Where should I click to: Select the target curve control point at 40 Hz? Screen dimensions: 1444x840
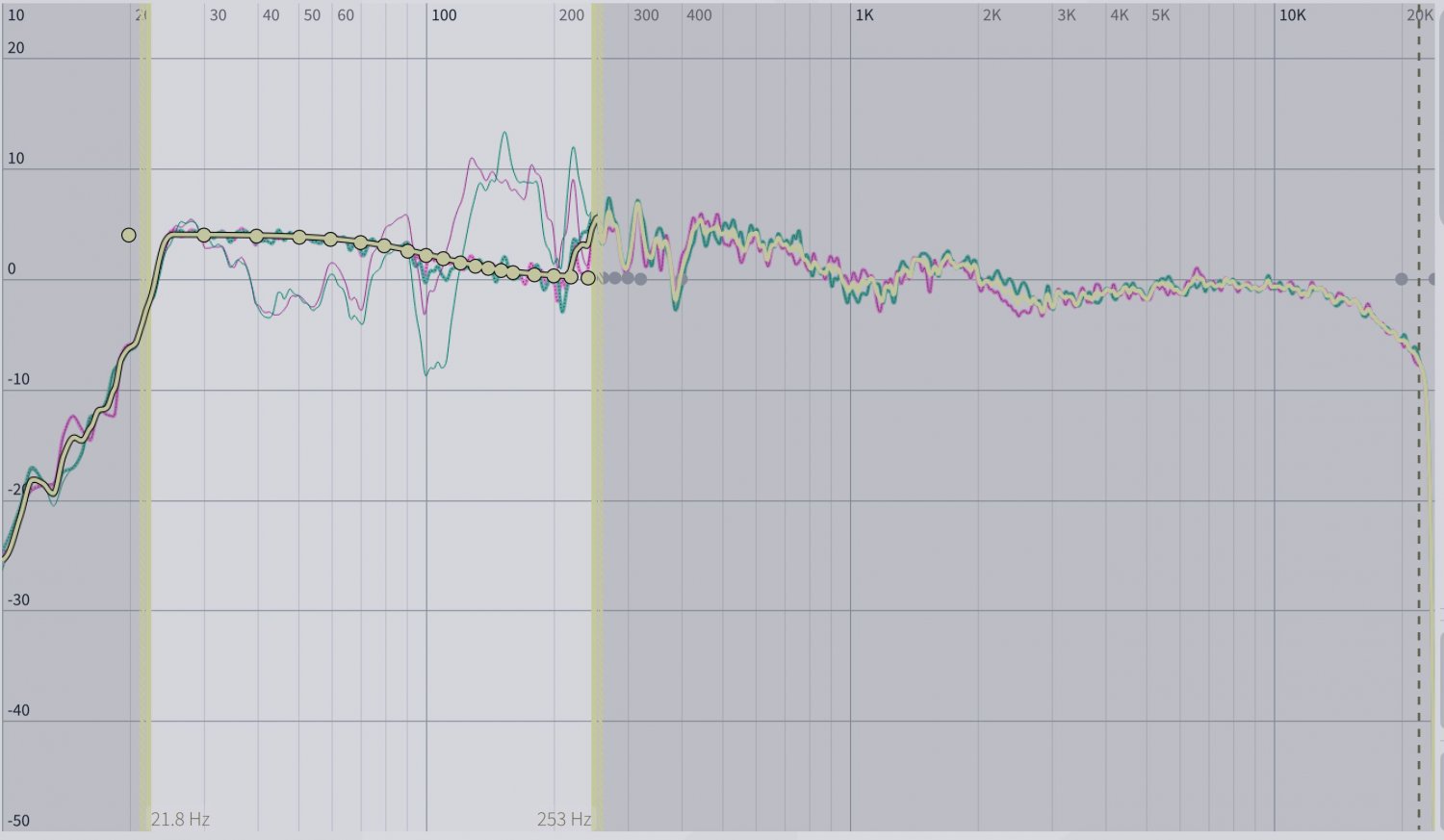256,236
